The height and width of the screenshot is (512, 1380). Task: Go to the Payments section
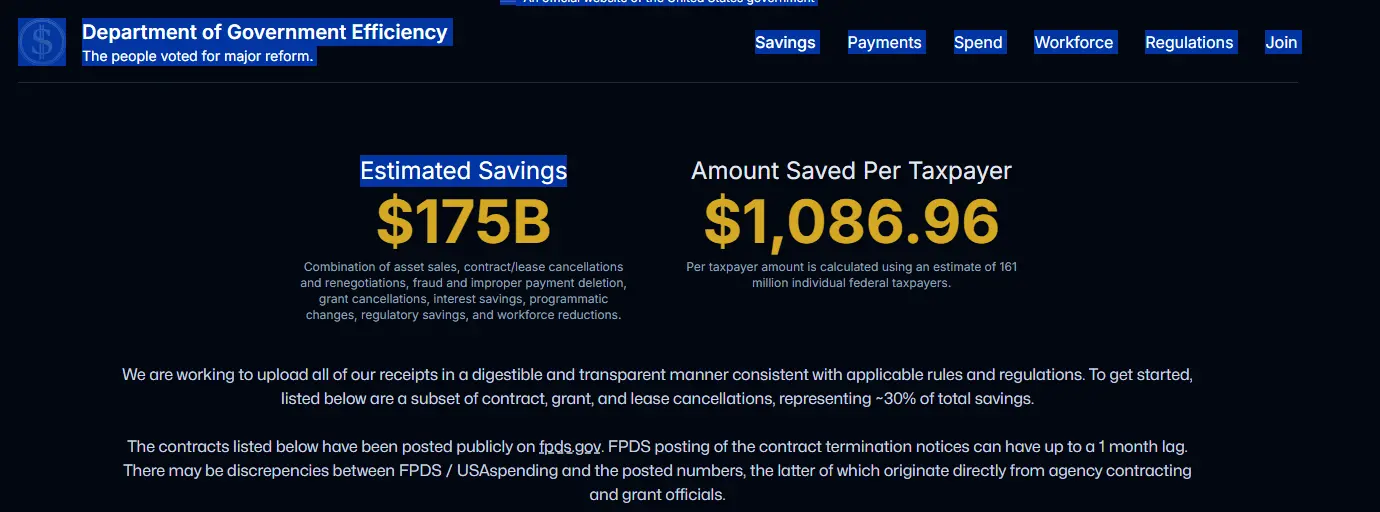pyautogui.click(x=884, y=42)
